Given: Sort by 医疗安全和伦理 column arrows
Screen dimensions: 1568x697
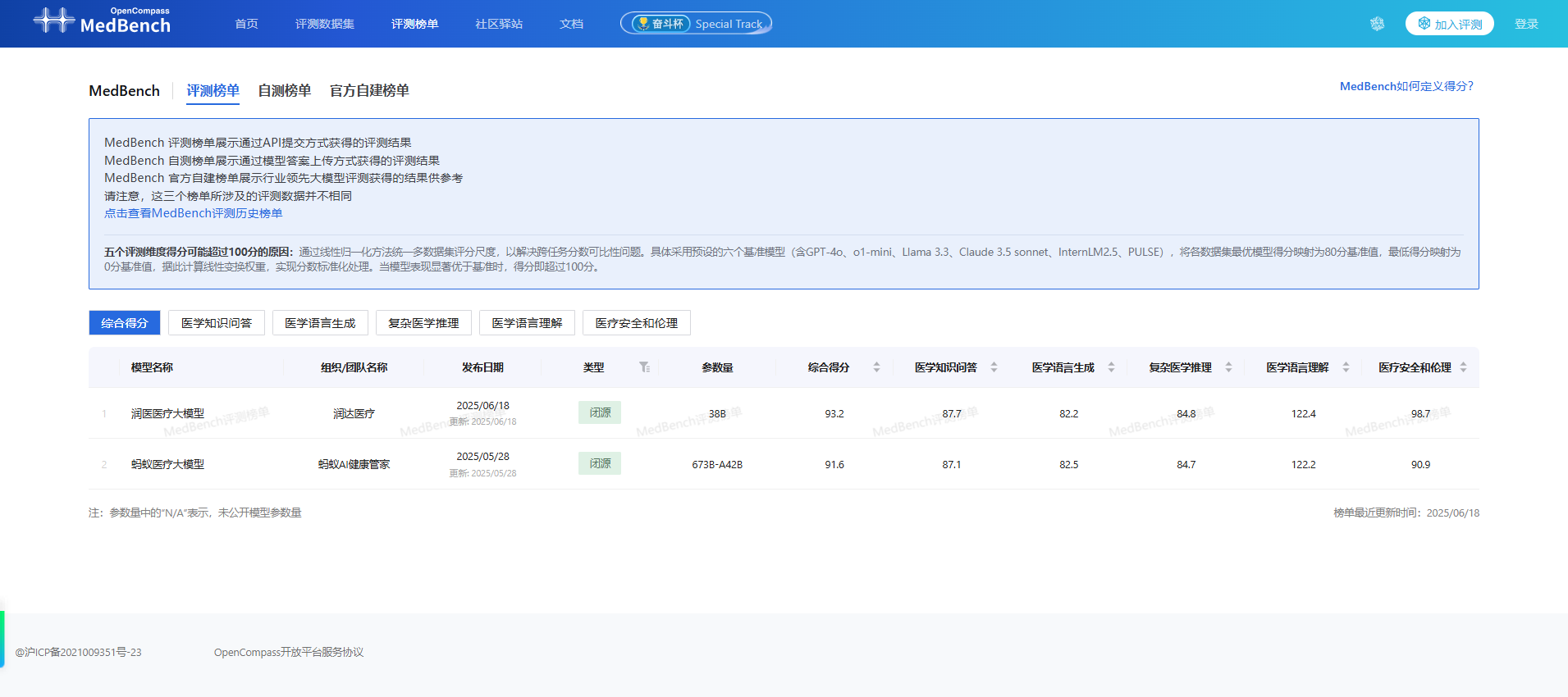Looking at the screenshot, I should click(x=1463, y=367).
